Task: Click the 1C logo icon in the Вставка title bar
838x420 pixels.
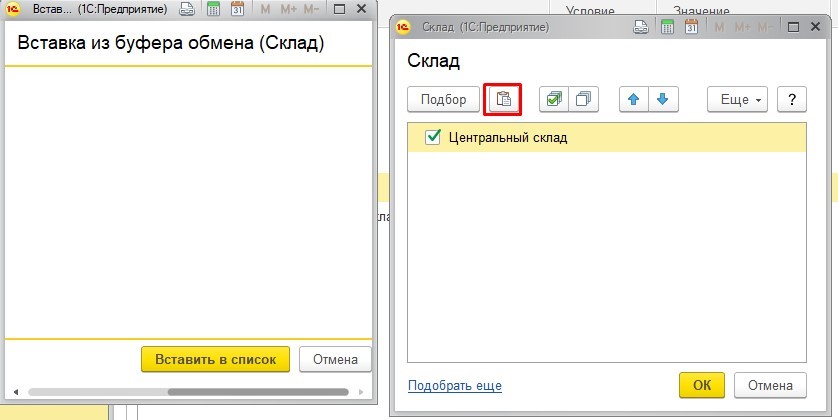Action: coord(13,9)
